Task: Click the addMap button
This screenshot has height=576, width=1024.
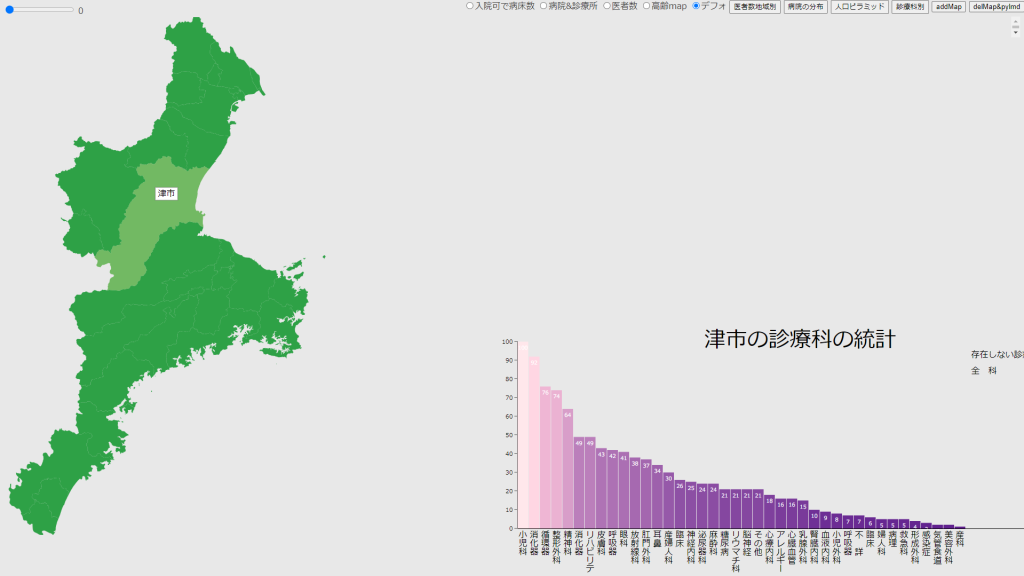Action: (948, 7)
